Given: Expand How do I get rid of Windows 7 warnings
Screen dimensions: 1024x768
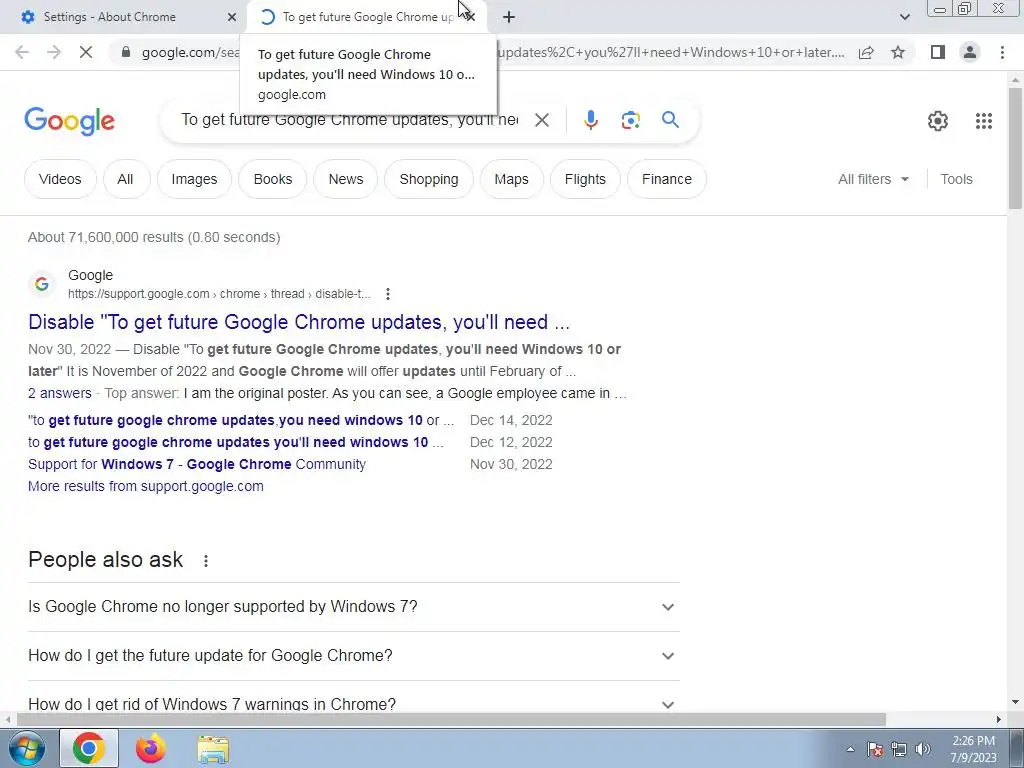Looking at the screenshot, I should pos(354,704).
